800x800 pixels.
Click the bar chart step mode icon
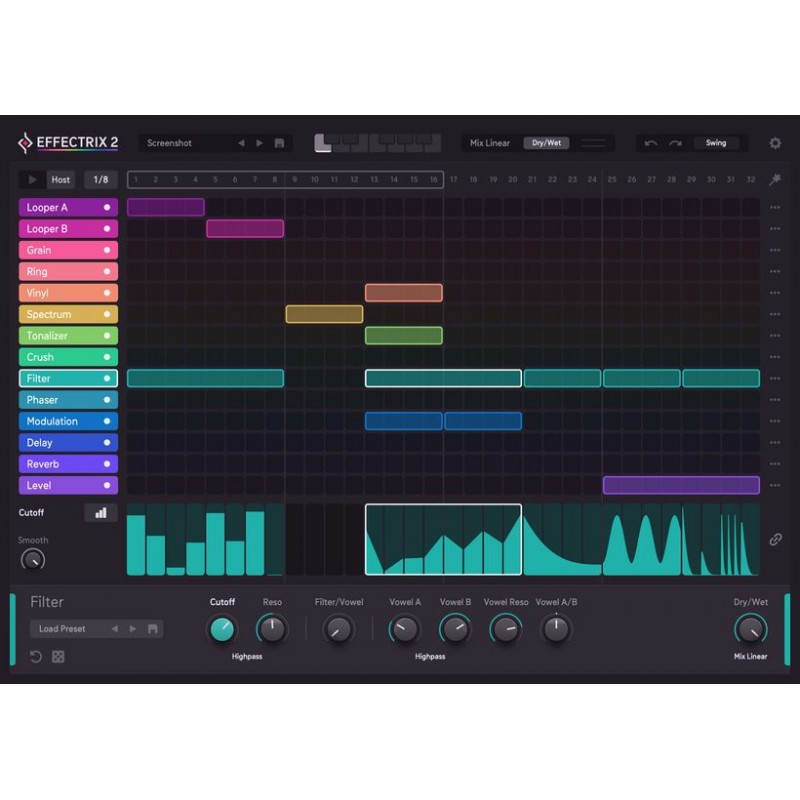pos(101,513)
